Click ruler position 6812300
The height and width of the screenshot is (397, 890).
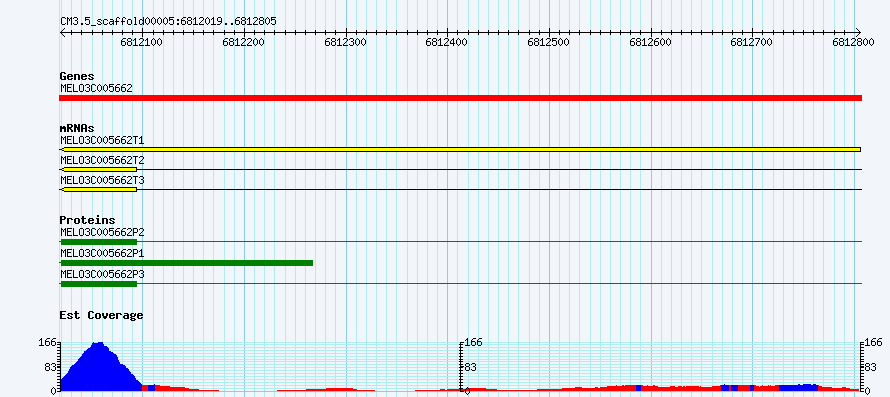coord(346,42)
